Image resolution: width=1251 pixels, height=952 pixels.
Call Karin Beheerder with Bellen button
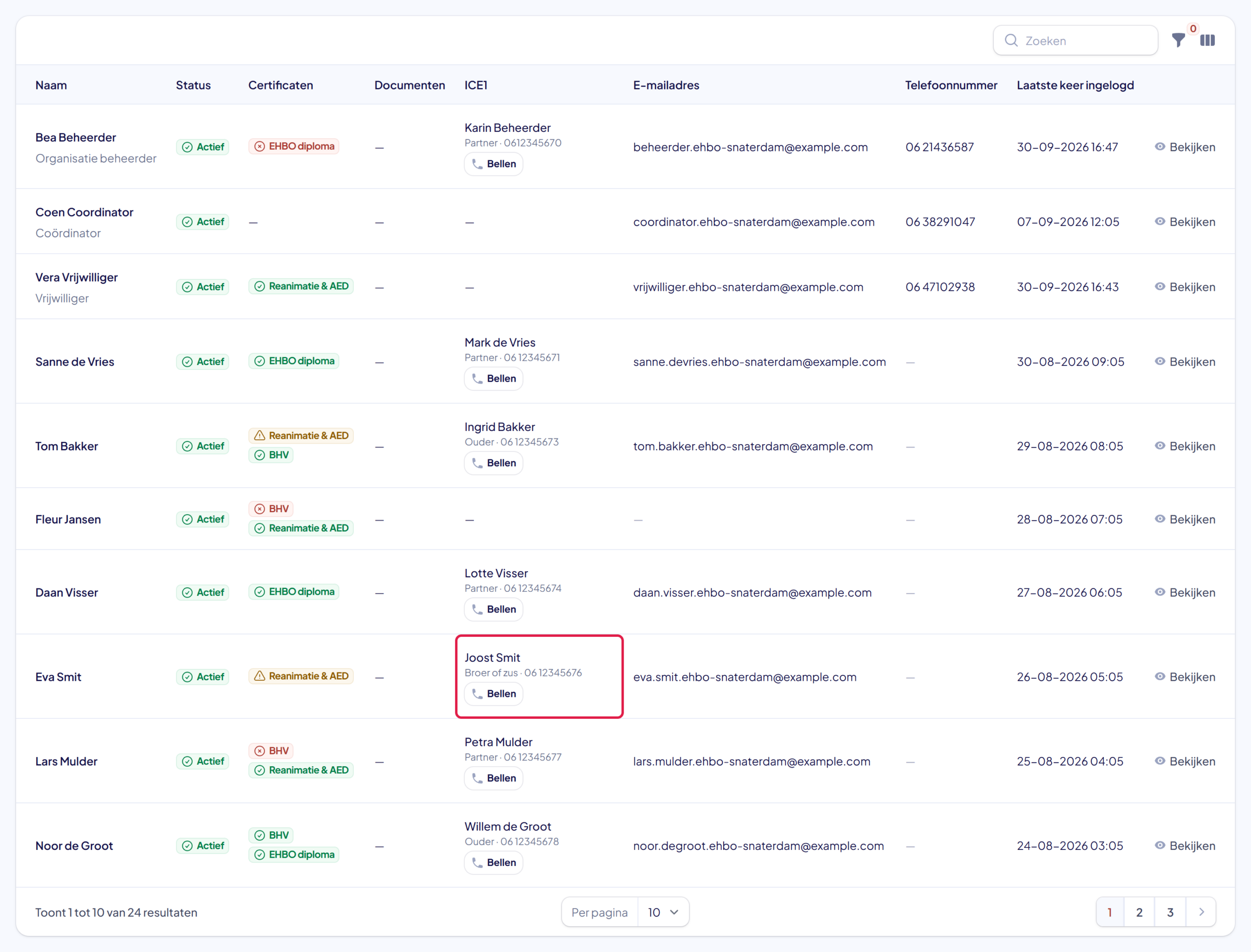pos(494,164)
